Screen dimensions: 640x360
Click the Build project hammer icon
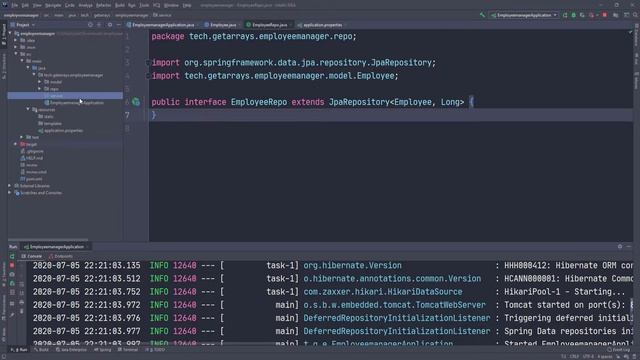[x=482, y=15]
